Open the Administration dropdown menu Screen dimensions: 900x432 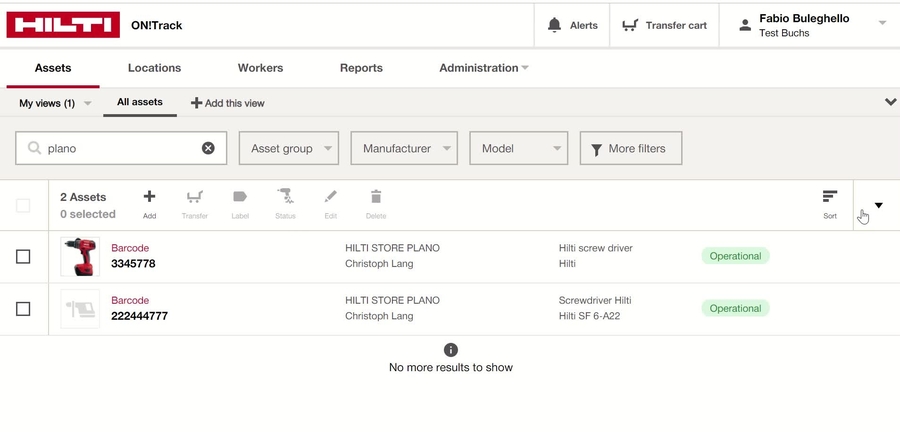click(x=483, y=68)
